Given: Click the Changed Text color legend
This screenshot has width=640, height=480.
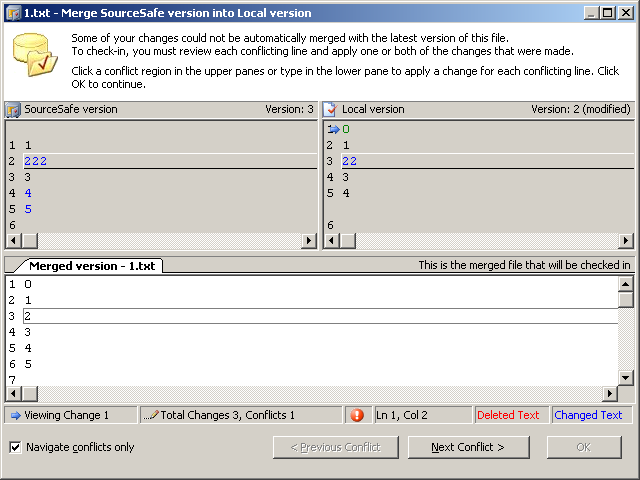Looking at the screenshot, I should click(x=588, y=415).
